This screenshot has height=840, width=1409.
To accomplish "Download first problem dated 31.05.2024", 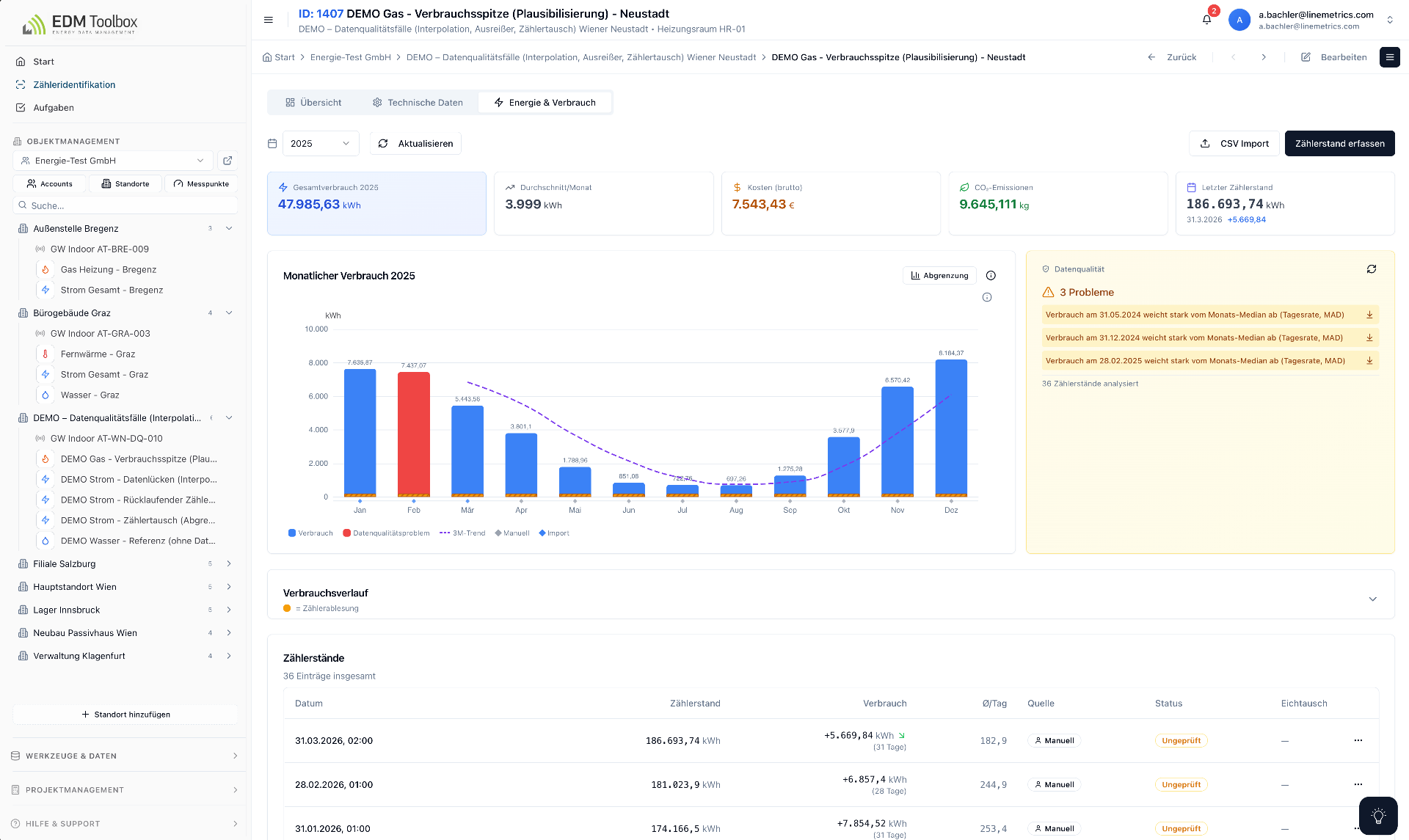I will click(1369, 315).
